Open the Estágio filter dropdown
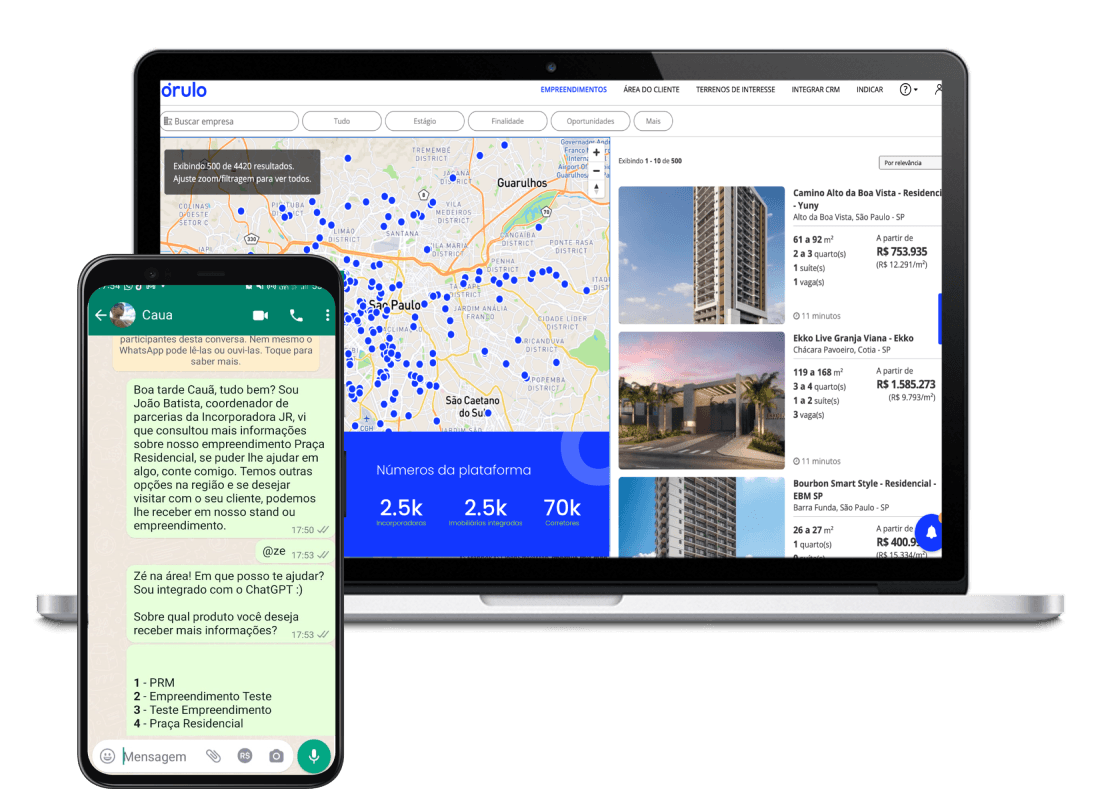The image size is (1102, 789). 424,122
